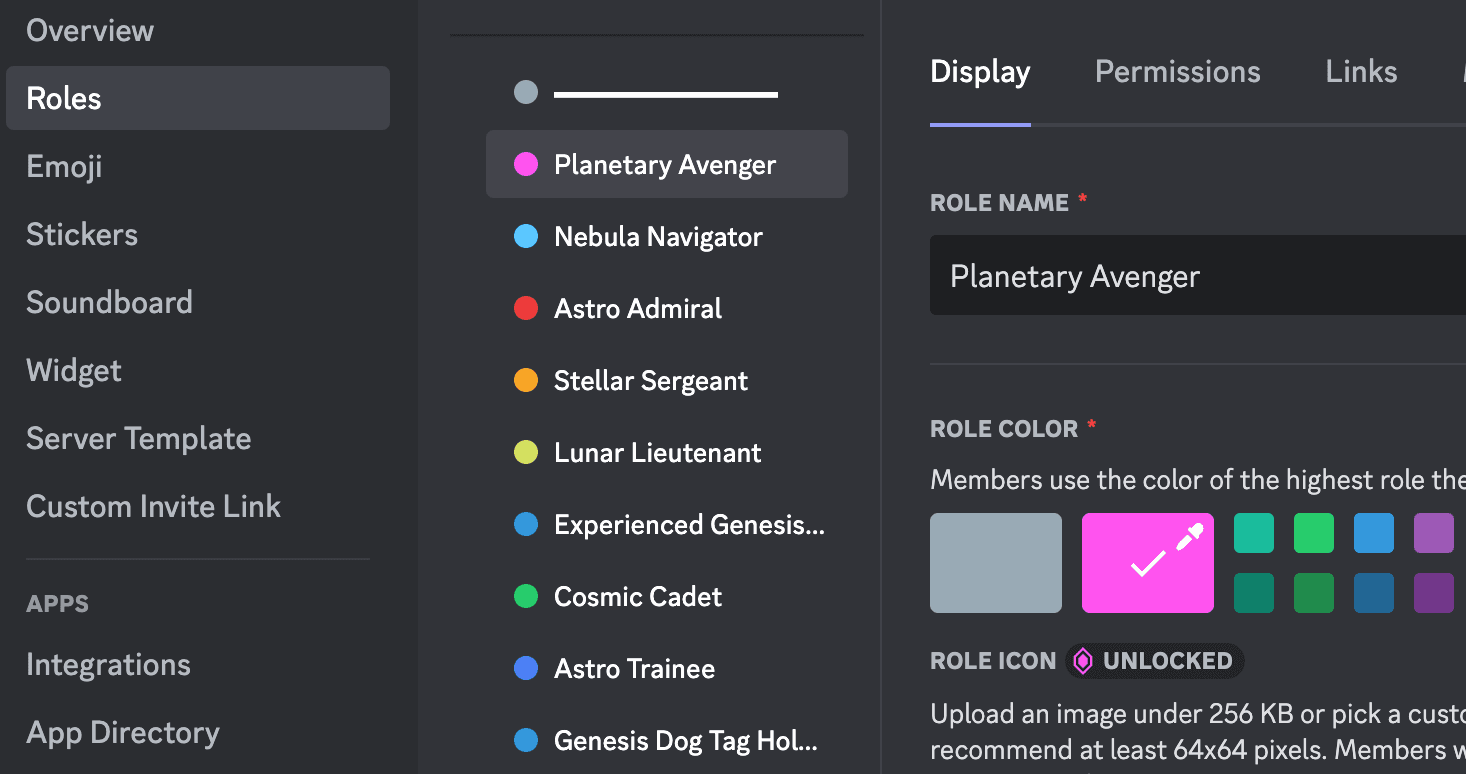Pick the dark blue color swatch
This screenshot has height=774, width=1466.
pyautogui.click(x=1374, y=593)
